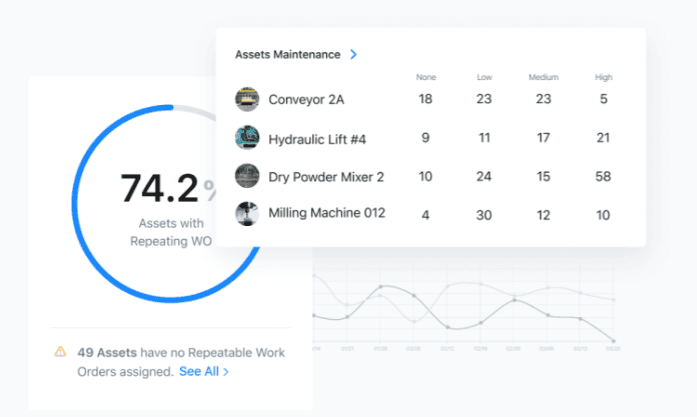This screenshot has width=697, height=417.
Task: Click the Hydraulic Lift #4 asset name
Action: click(x=317, y=139)
